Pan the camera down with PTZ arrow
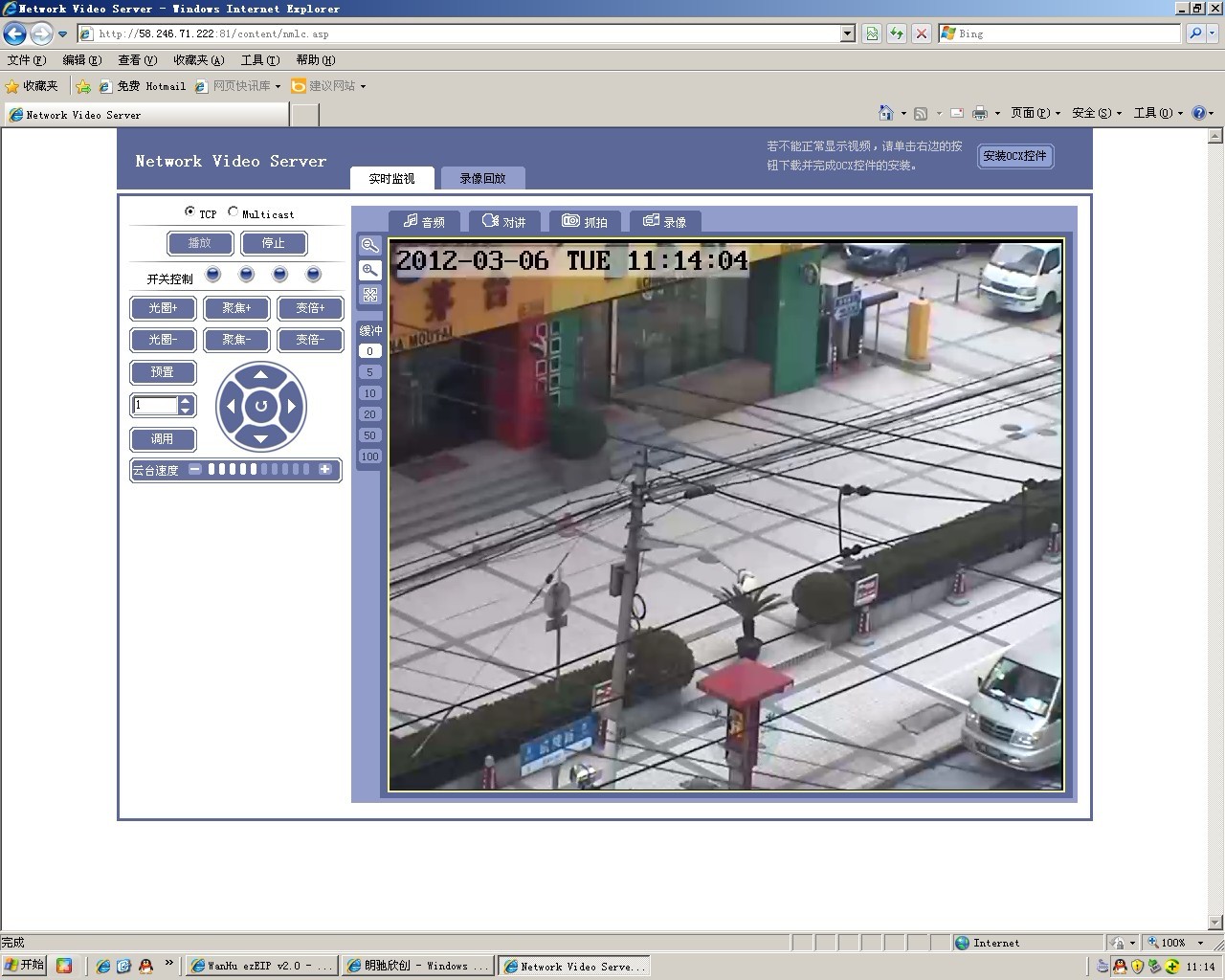 [x=260, y=438]
